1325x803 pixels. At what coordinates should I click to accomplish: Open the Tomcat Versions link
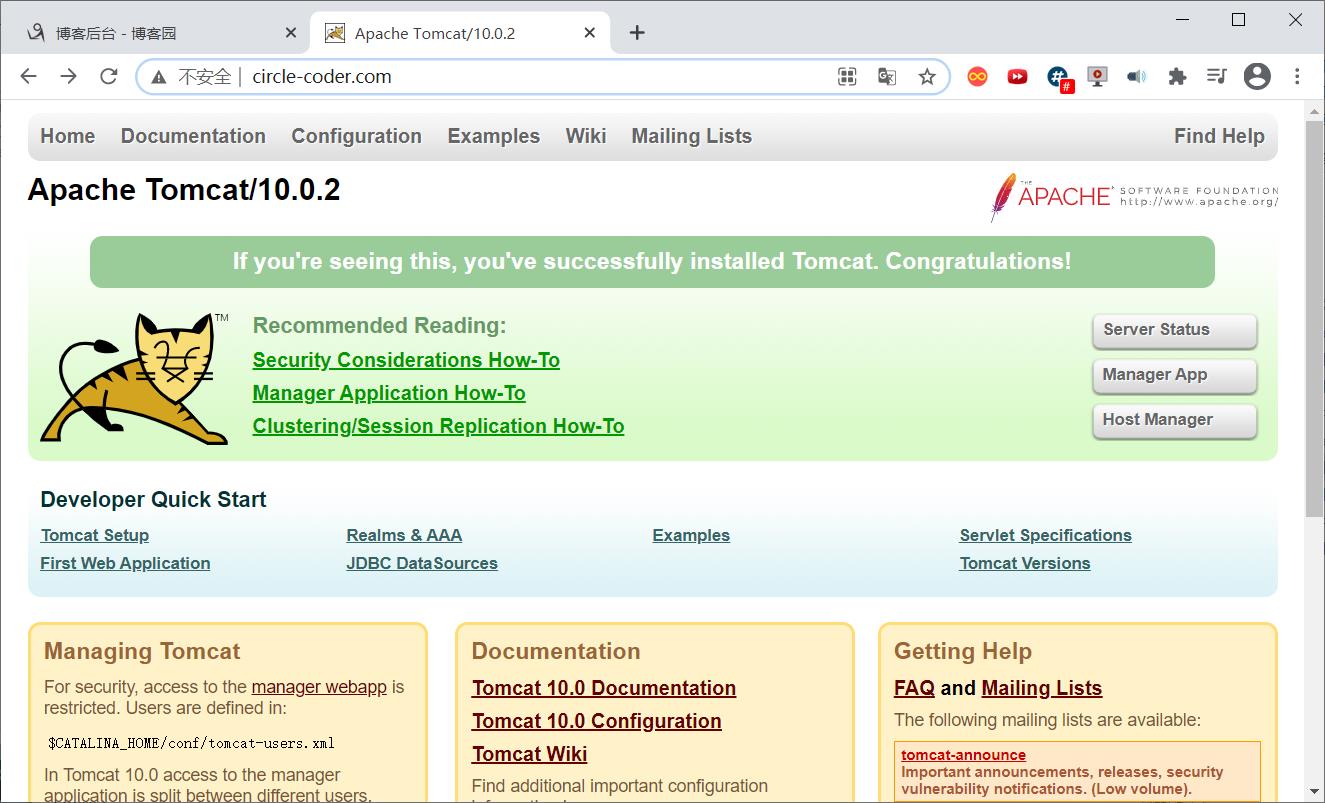(x=1025, y=563)
